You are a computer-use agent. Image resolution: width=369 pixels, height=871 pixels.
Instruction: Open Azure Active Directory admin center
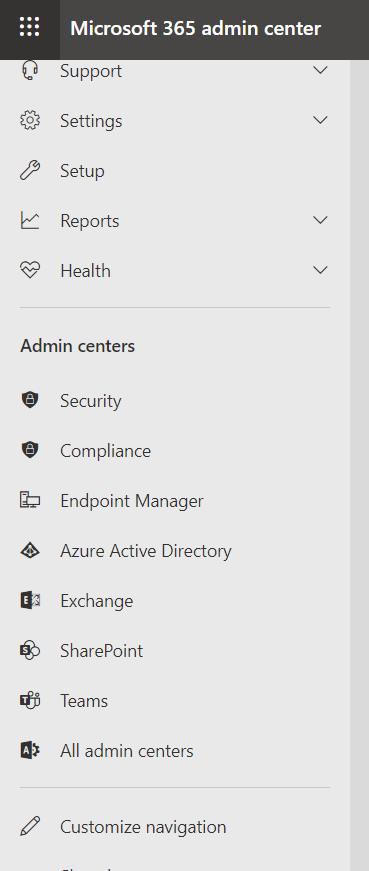click(x=146, y=551)
